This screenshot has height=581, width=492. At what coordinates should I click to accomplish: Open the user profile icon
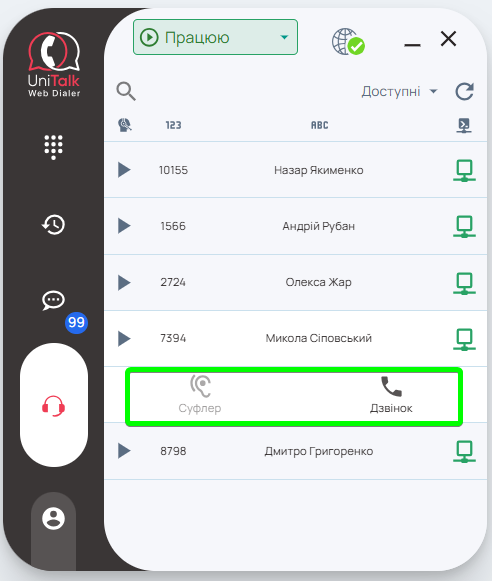coord(53,518)
